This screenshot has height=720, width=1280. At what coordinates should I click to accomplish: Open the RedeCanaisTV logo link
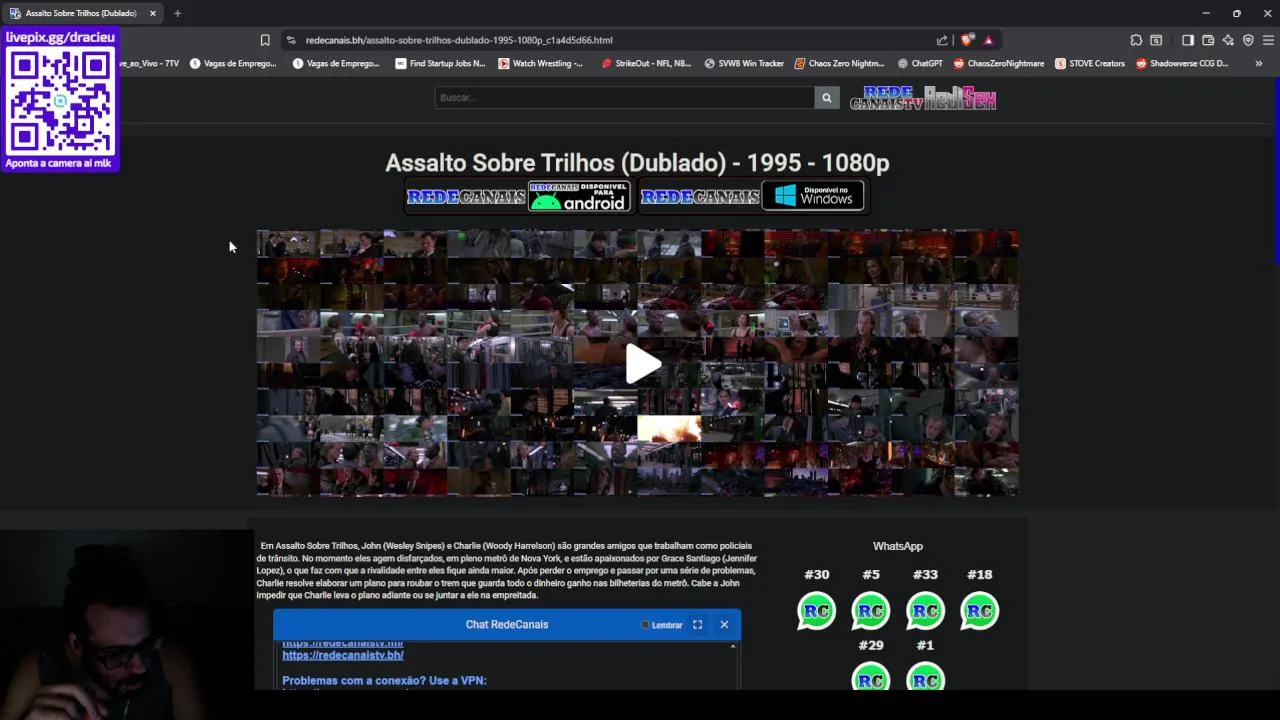click(x=886, y=98)
